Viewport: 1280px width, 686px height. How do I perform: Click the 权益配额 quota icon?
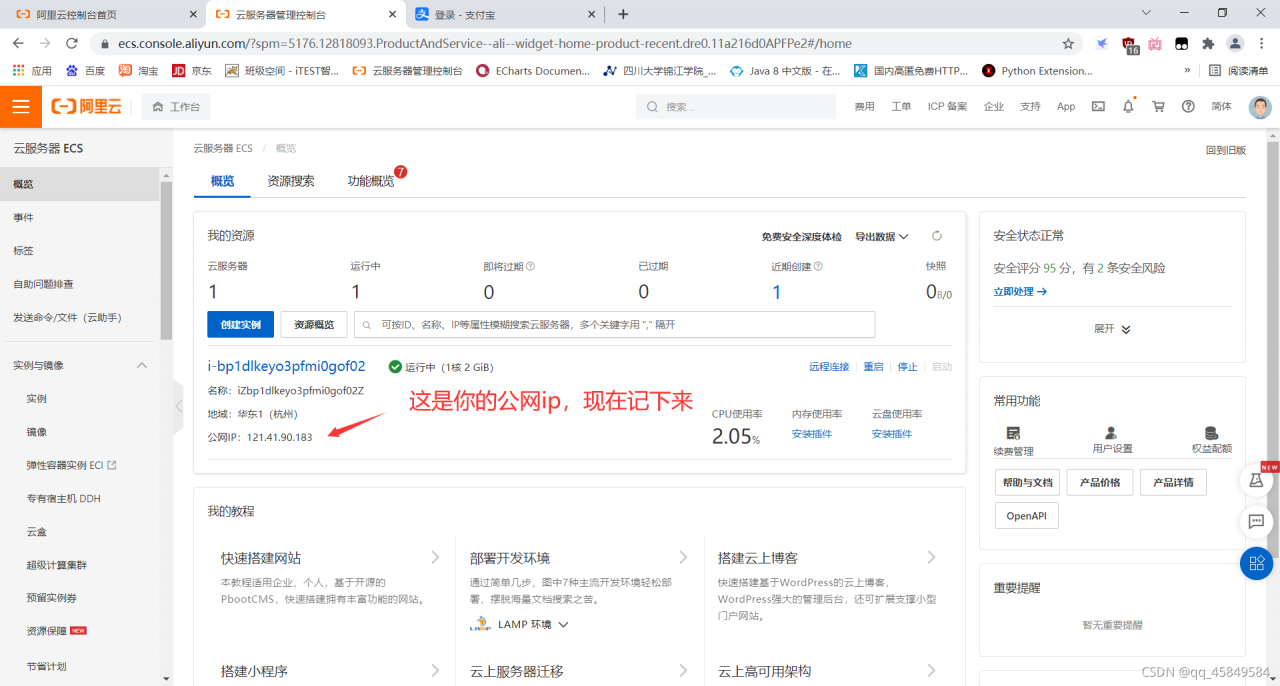point(1211,433)
